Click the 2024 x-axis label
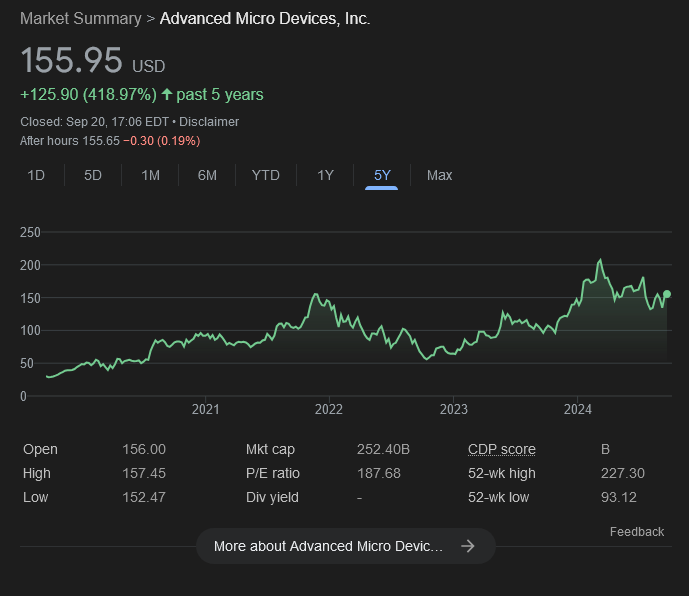Viewport: 689px width, 596px height. (578, 409)
